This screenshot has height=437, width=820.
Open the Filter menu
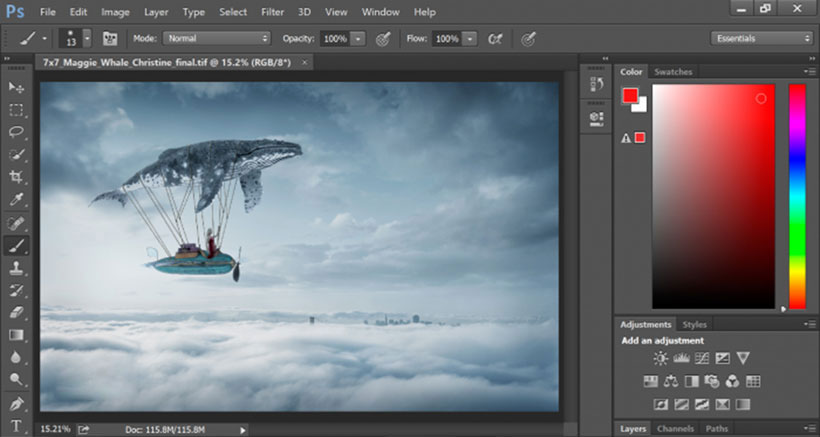(x=272, y=12)
